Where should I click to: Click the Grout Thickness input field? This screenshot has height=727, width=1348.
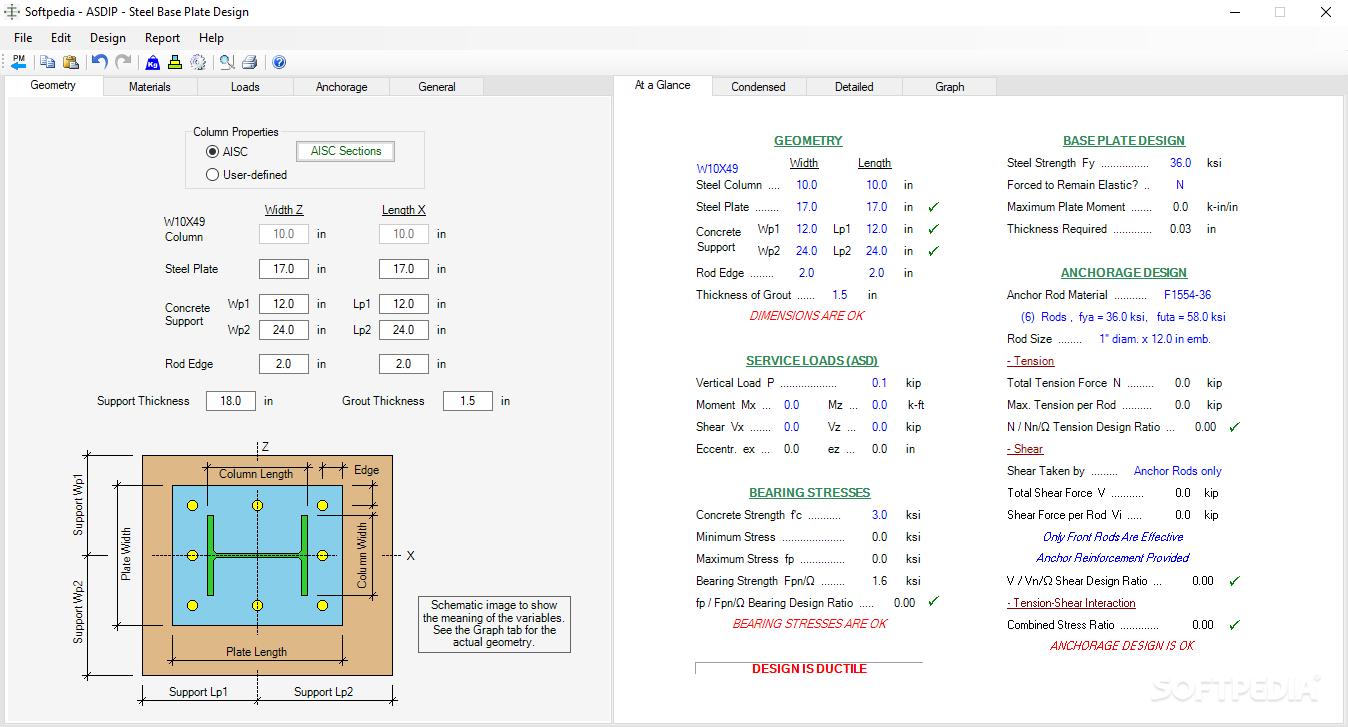[x=468, y=401]
